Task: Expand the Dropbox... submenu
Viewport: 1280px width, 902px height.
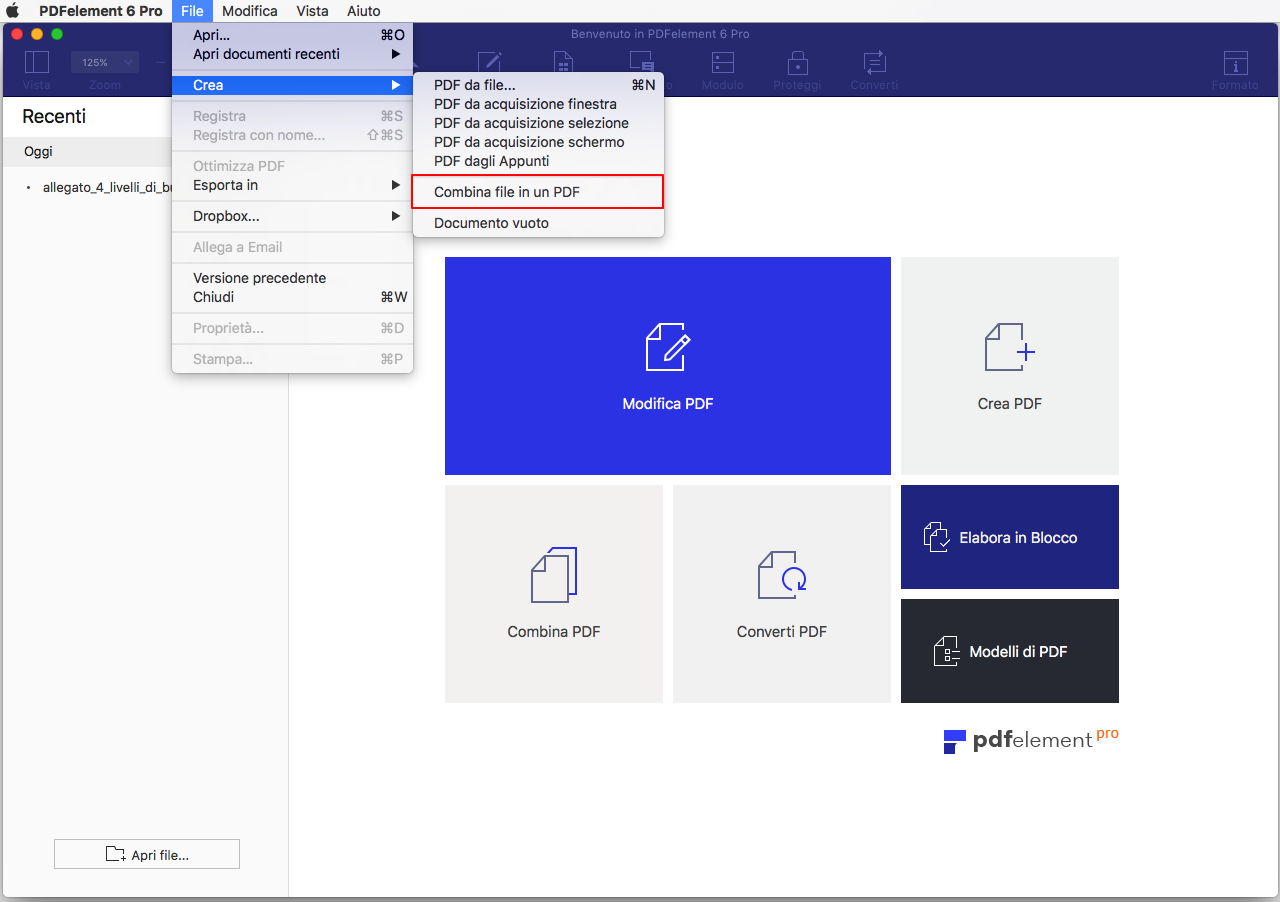Action: pos(292,216)
